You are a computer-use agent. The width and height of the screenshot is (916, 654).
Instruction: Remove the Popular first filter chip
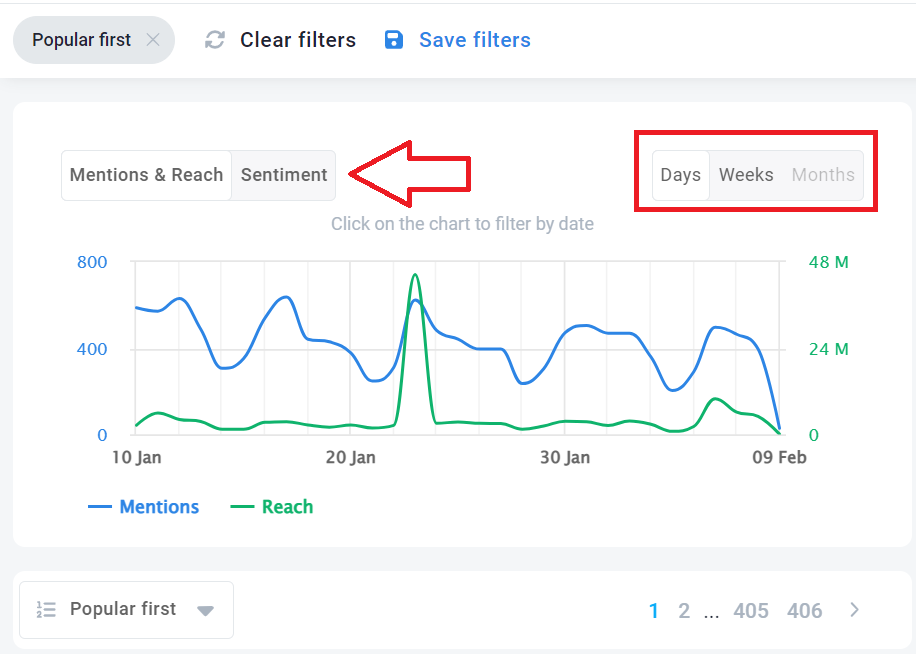coord(153,40)
